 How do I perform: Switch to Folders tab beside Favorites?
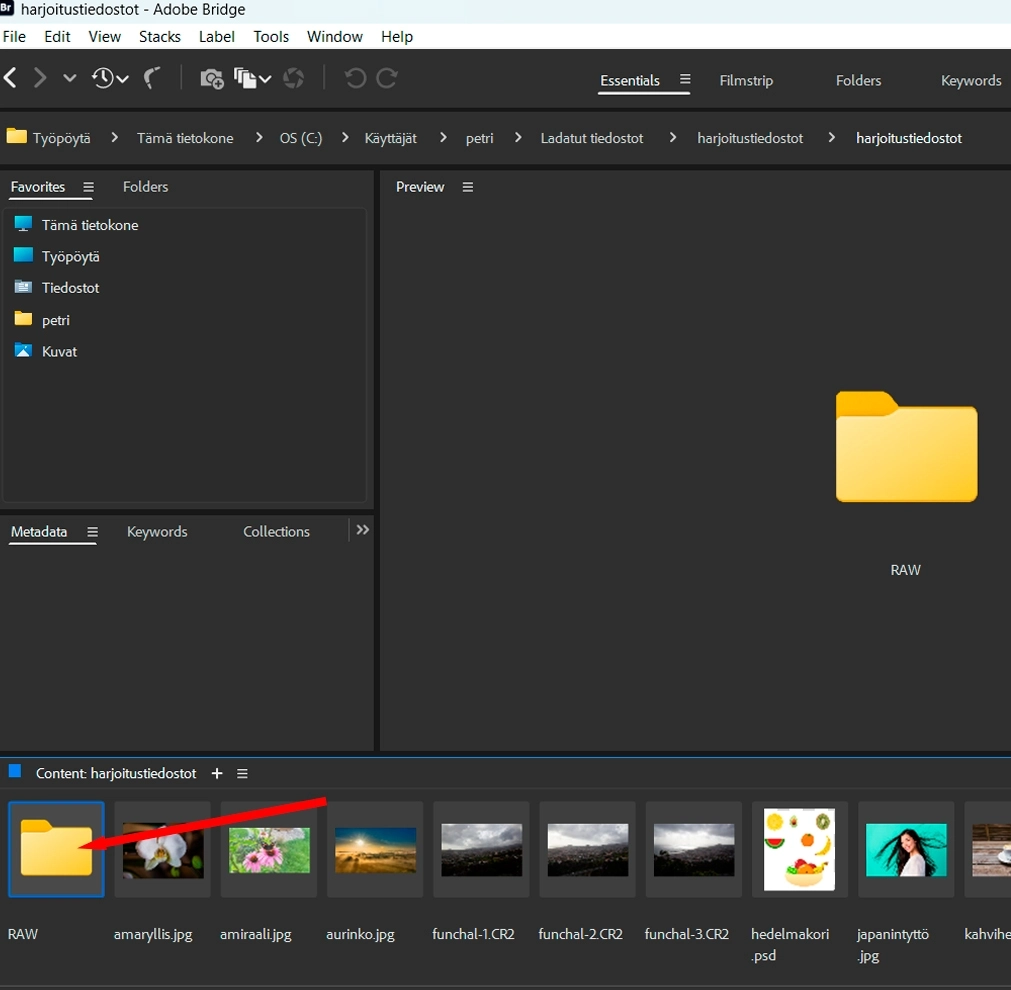(x=145, y=187)
